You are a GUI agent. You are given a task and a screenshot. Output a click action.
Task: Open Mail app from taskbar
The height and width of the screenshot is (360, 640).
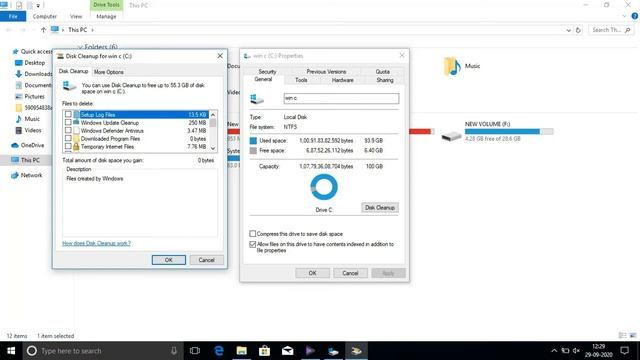287,351
